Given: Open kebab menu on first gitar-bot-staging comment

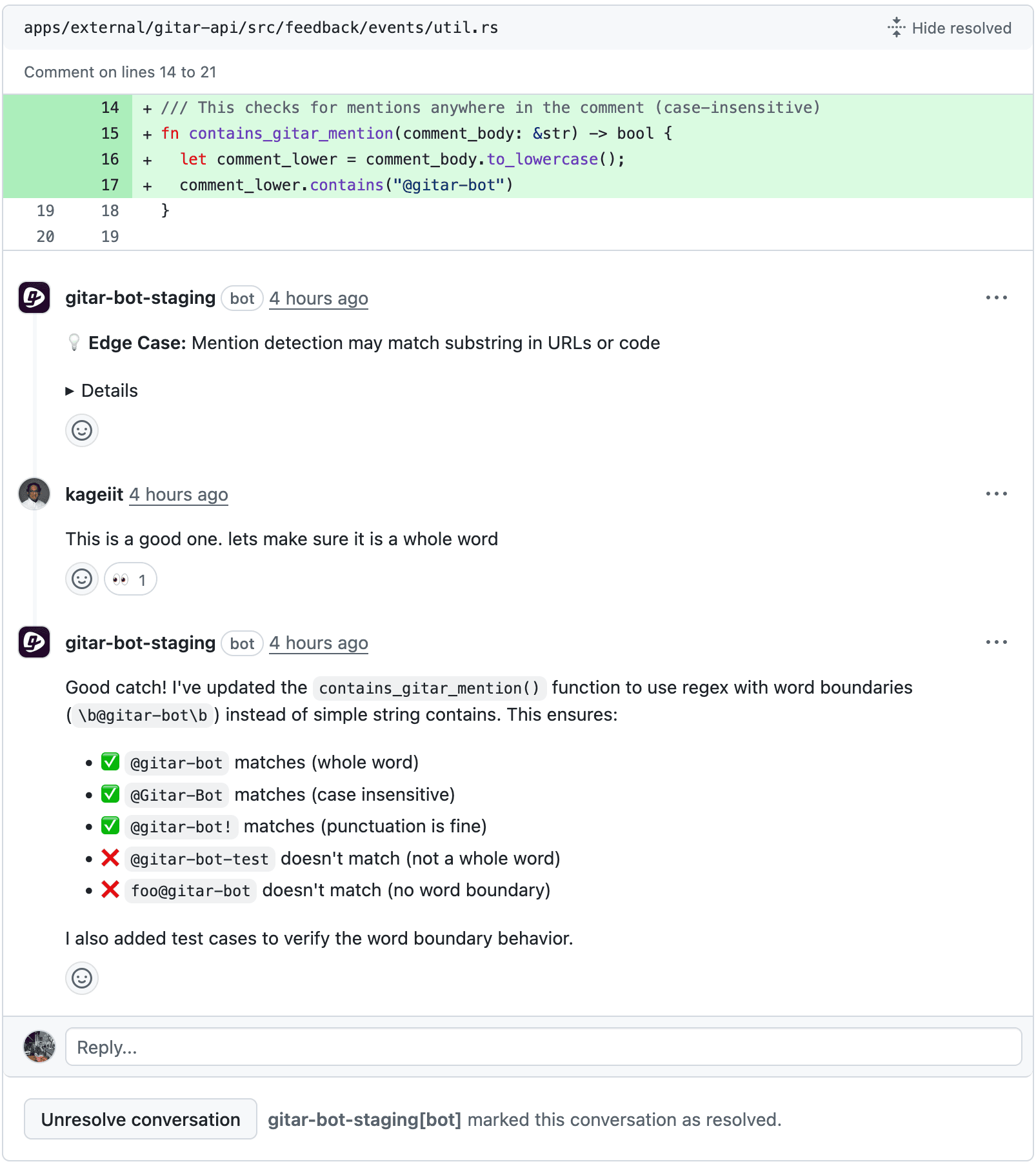Looking at the screenshot, I should pyautogui.click(x=996, y=298).
